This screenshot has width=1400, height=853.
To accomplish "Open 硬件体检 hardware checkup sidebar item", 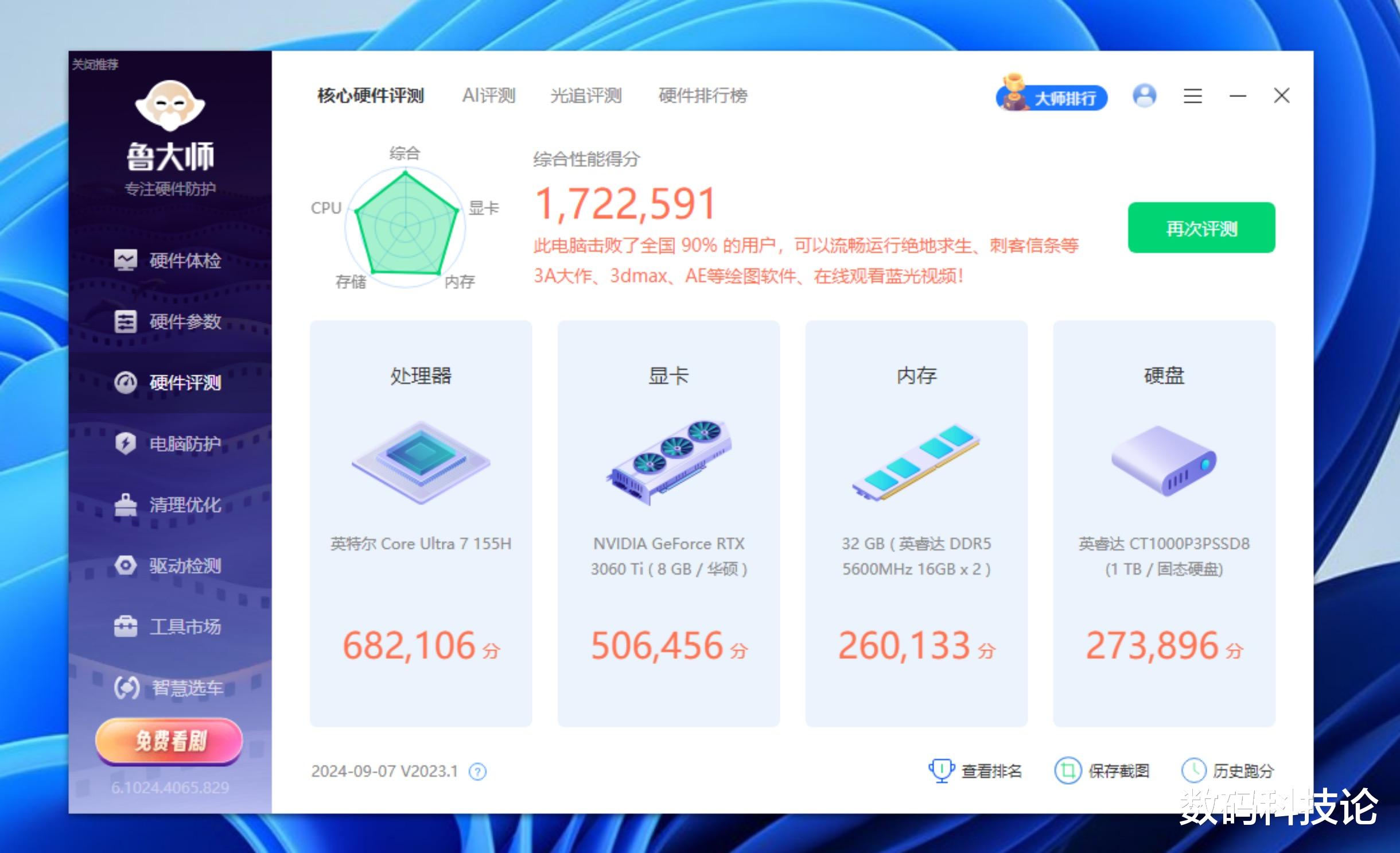I will pyautogui.click(x=169, y=261).
